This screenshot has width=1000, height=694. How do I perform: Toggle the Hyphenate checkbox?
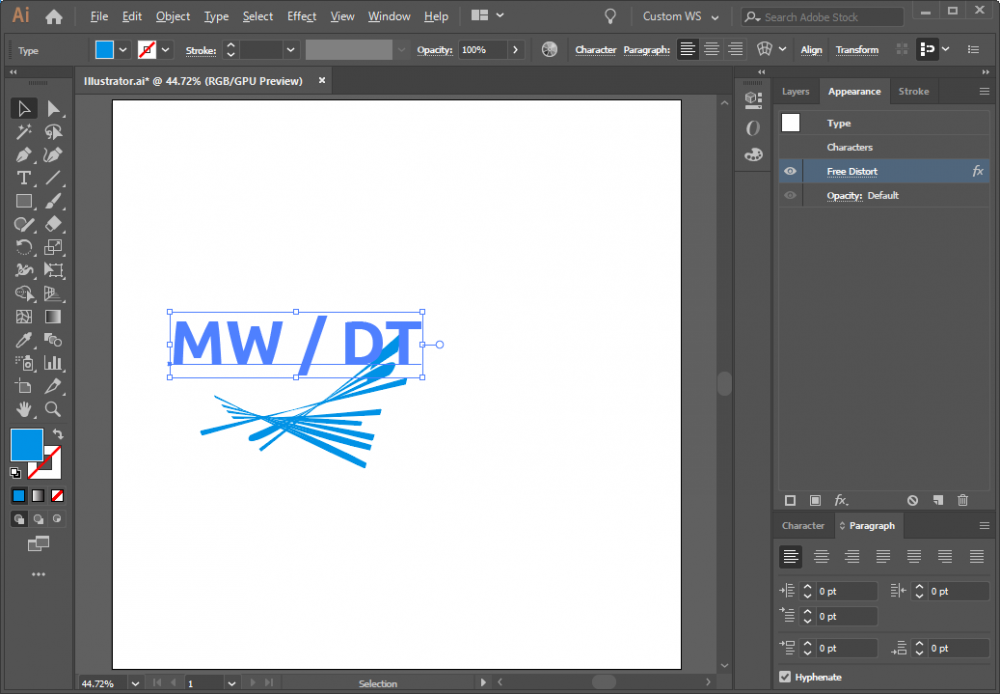click(785, 677)
